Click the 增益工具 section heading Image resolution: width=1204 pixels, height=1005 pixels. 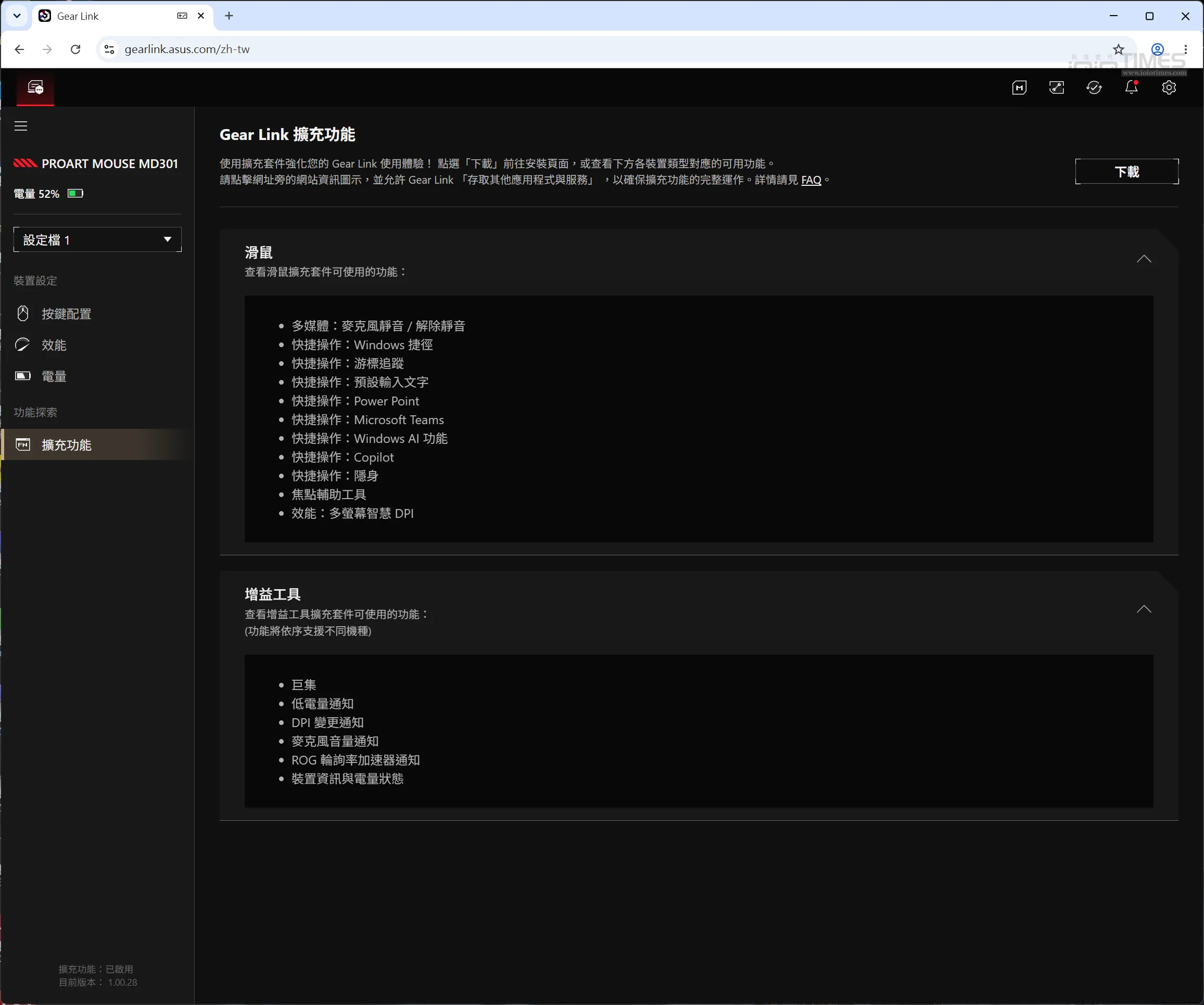pyautogui.click(x=273, y=594)
